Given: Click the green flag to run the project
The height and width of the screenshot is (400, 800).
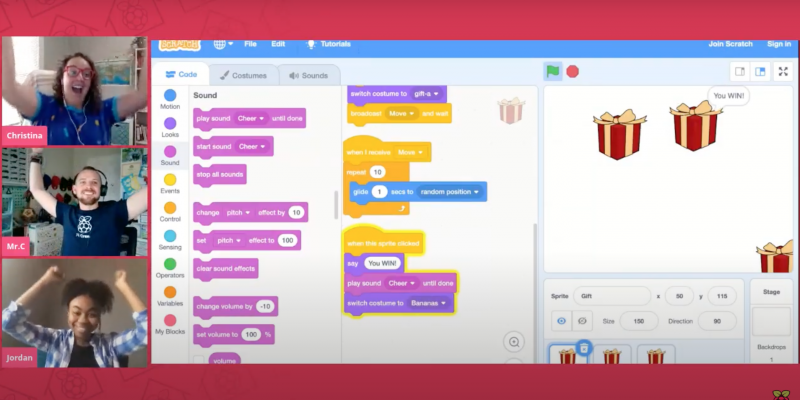Looking at the screenshot, I should point(553,71).
